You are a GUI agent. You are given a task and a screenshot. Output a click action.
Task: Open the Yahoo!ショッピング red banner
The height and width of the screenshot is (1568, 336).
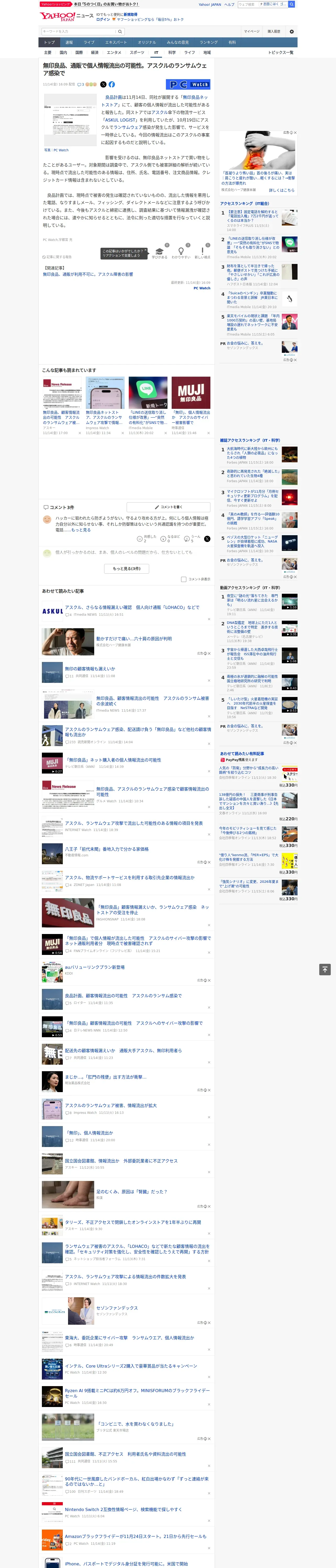point(57,4)
